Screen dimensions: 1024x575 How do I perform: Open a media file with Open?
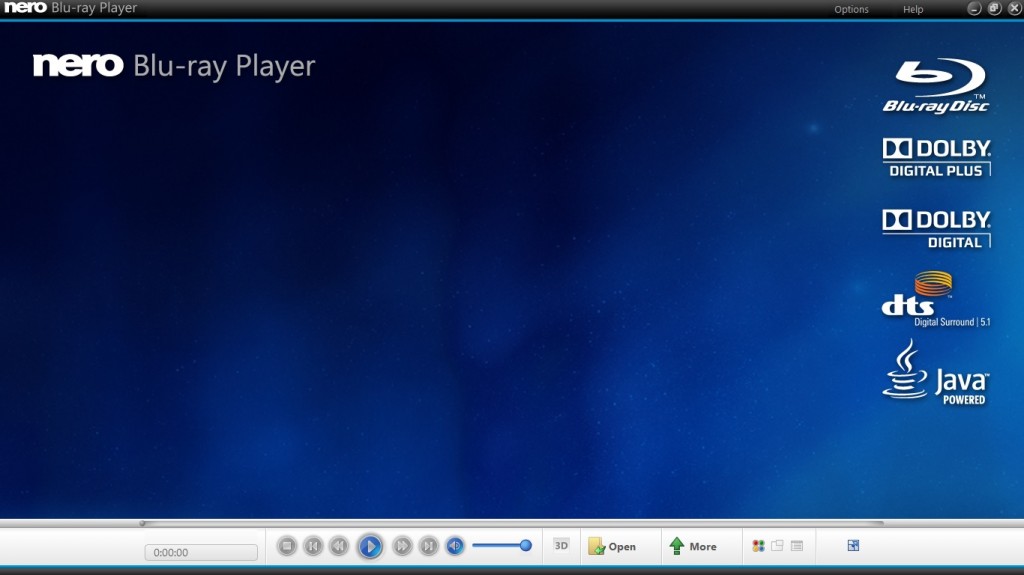pyautogui.click(x=612, y=546)
